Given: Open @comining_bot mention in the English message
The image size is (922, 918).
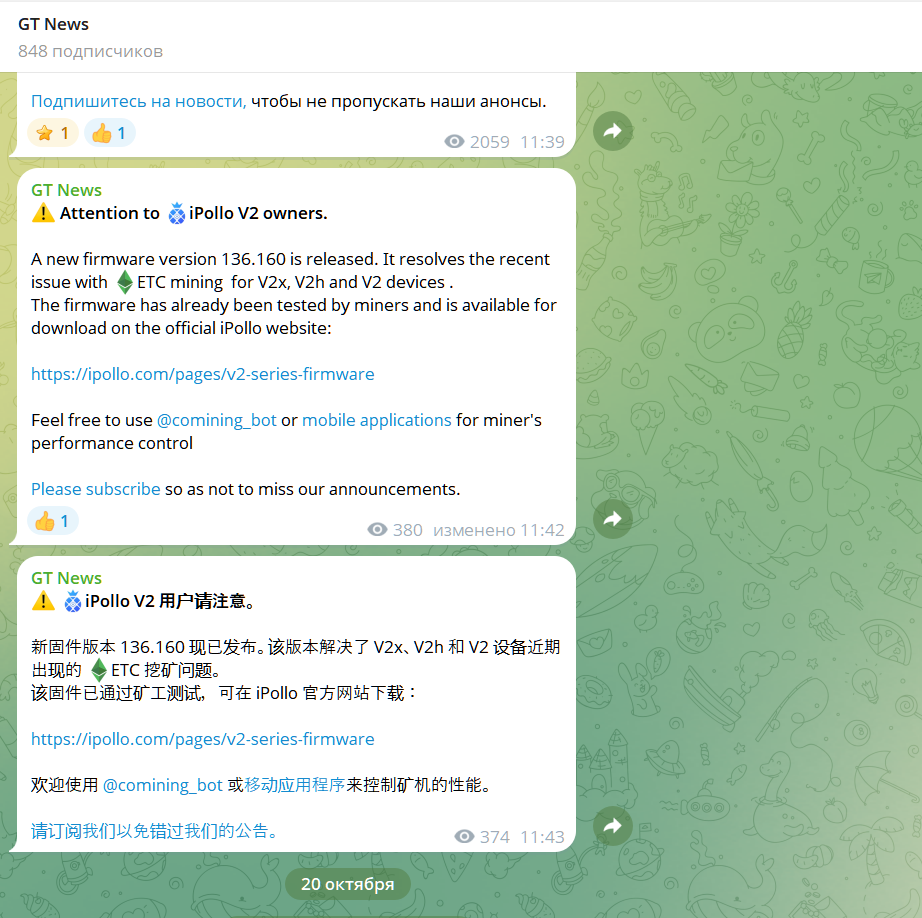Looking at the screenshot, I should (x=216, y=420).
